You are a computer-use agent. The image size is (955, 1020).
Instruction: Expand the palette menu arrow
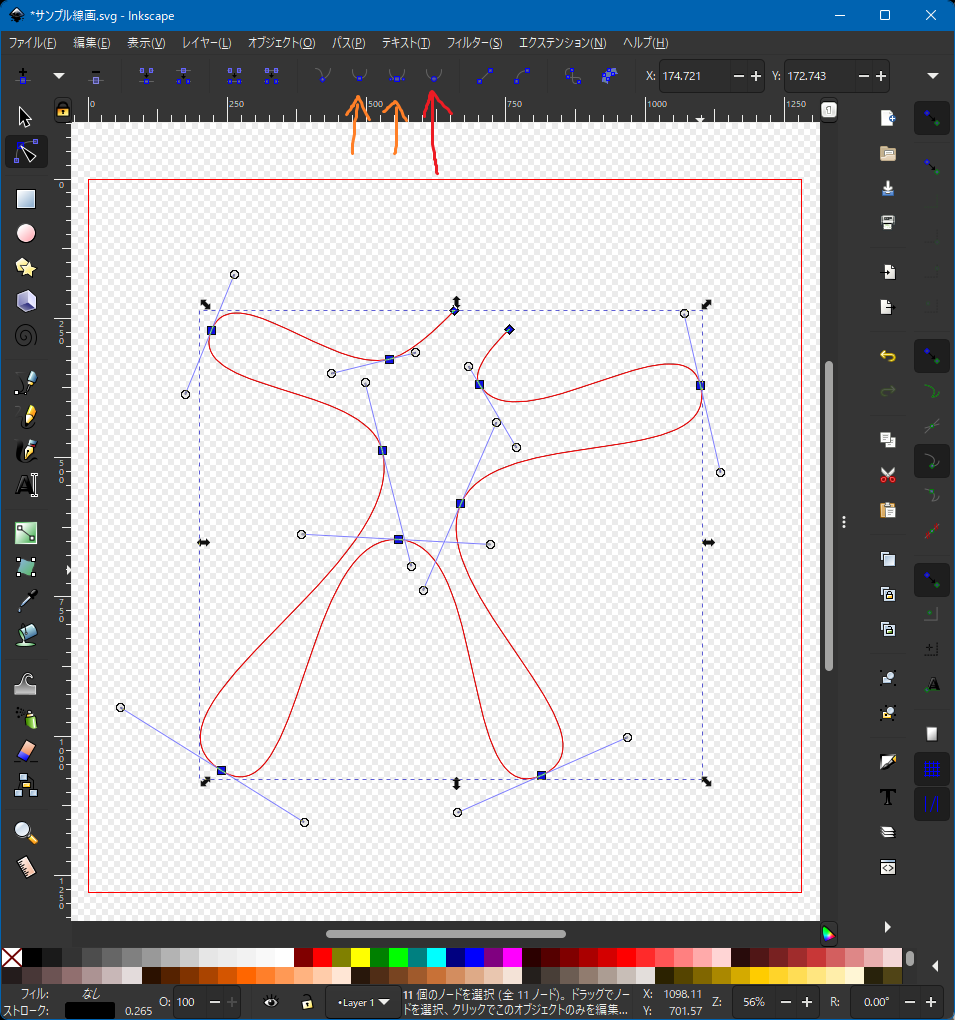pos(934,966)
